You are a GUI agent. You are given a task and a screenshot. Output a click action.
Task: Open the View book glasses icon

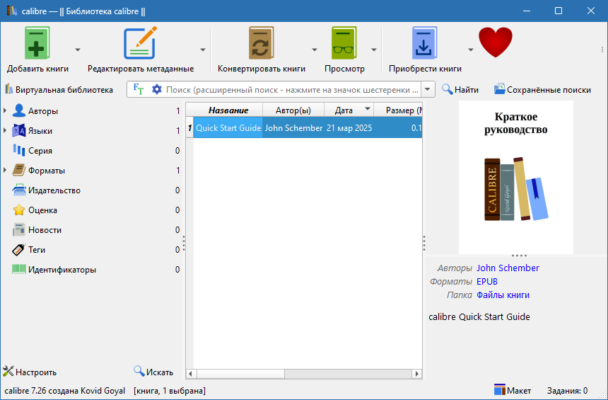[x=344, y=43]
